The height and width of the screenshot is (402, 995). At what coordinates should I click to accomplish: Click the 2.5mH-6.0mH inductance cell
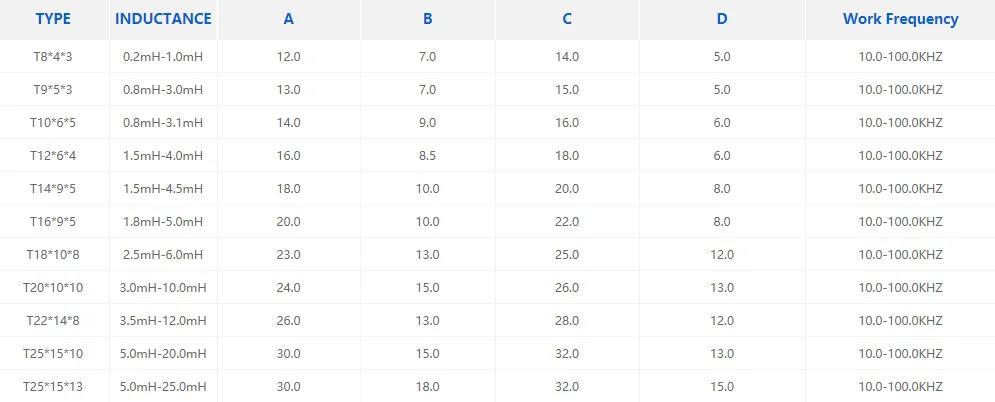(163, 254)
